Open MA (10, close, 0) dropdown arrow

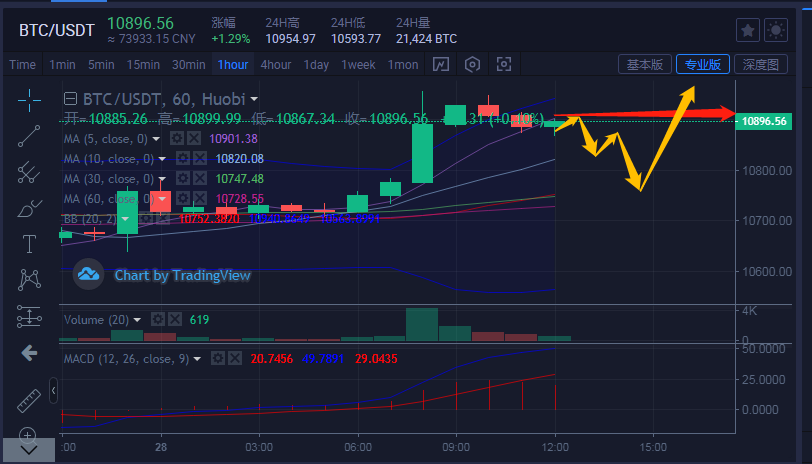click(x=162, y=159)
